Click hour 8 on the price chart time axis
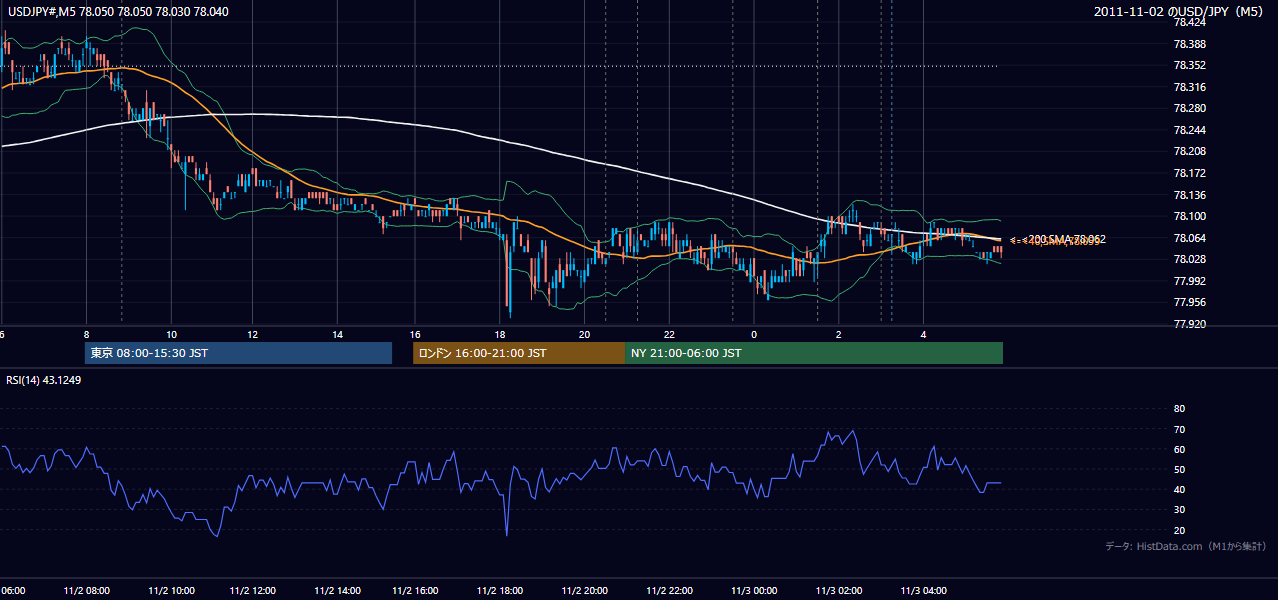The width and height of the screenshot is (1278, 600). (x=86, y=334)
